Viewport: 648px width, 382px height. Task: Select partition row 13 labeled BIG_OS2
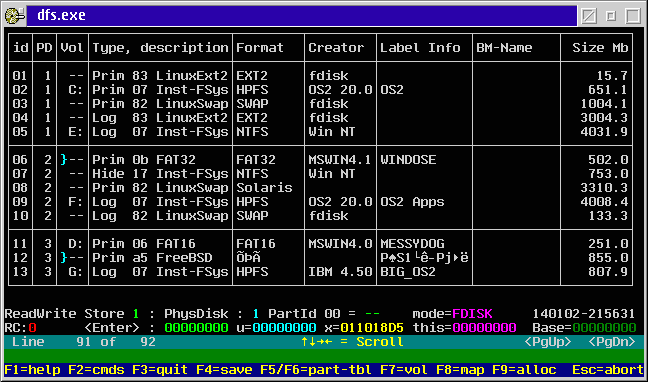[320, 272]
